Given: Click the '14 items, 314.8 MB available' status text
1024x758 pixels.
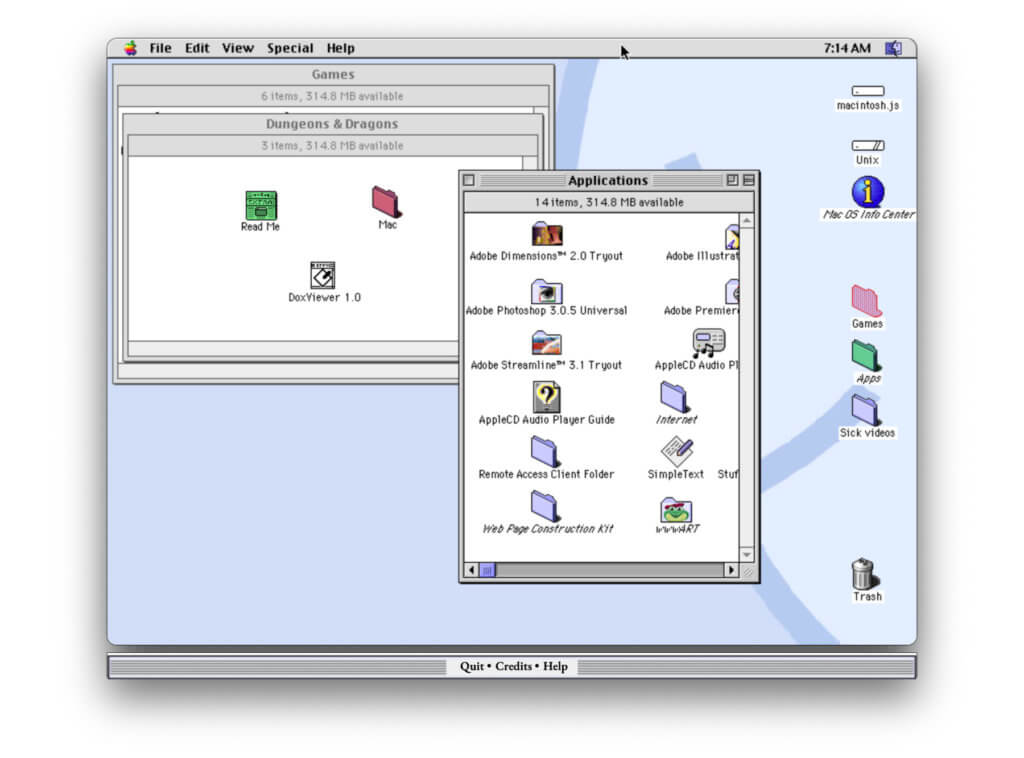Looking at the screenshot, I should (609, 202).
